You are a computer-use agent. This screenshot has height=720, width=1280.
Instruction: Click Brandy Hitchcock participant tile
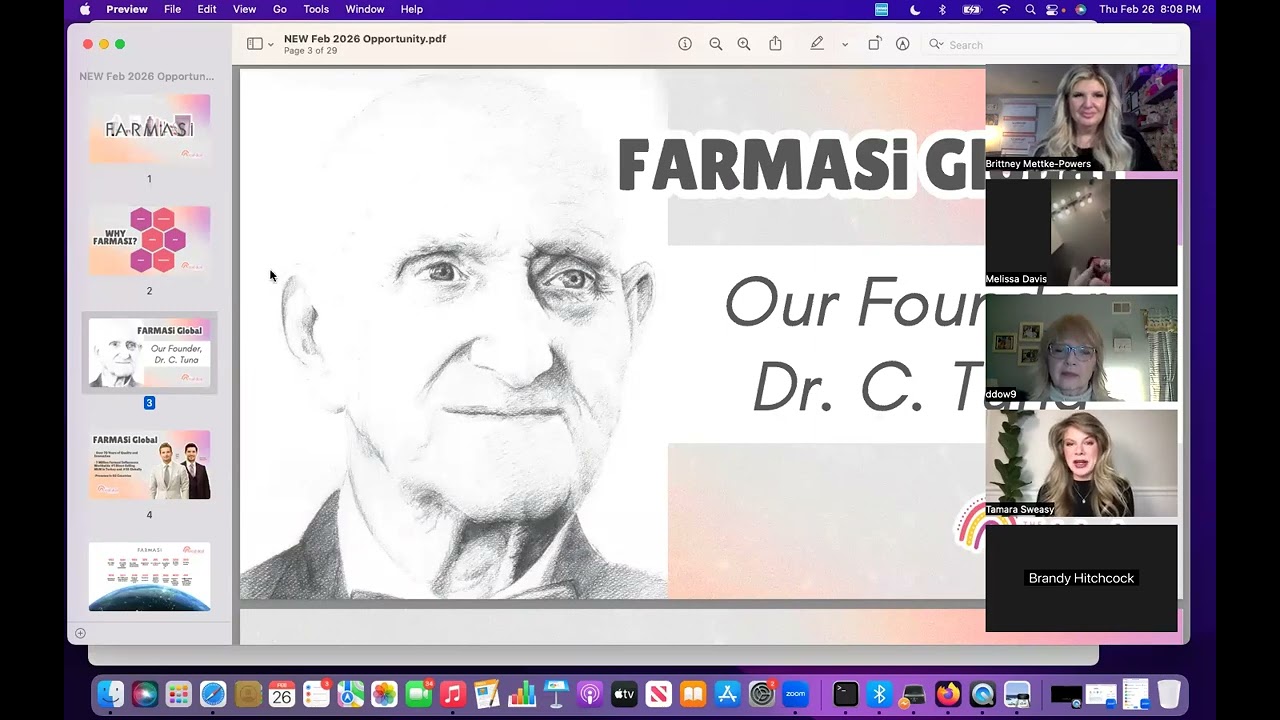pyautogui.click(x=1081, y=578)
